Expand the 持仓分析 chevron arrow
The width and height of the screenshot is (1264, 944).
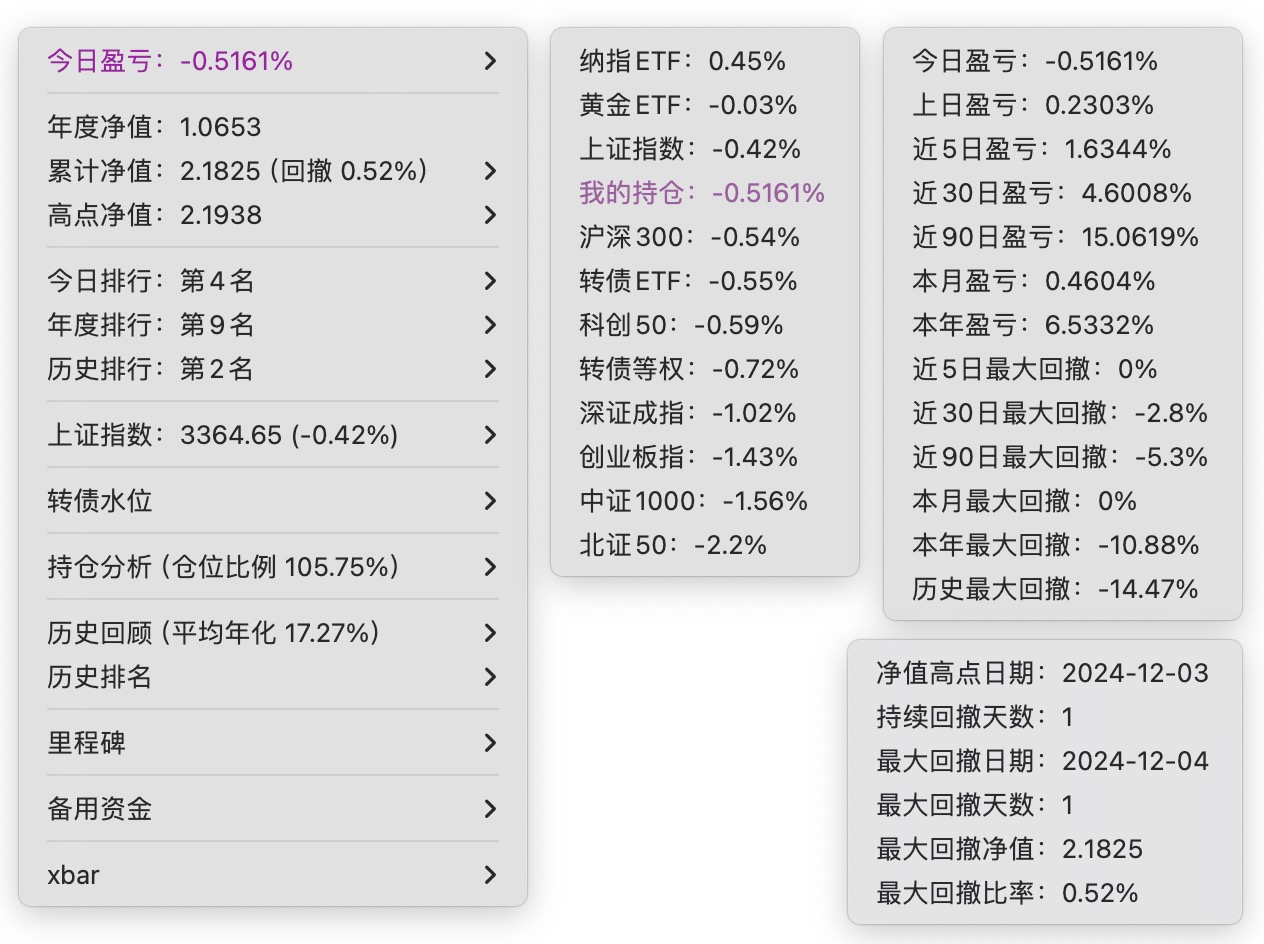pyautogui.click(x=490, y=567)
